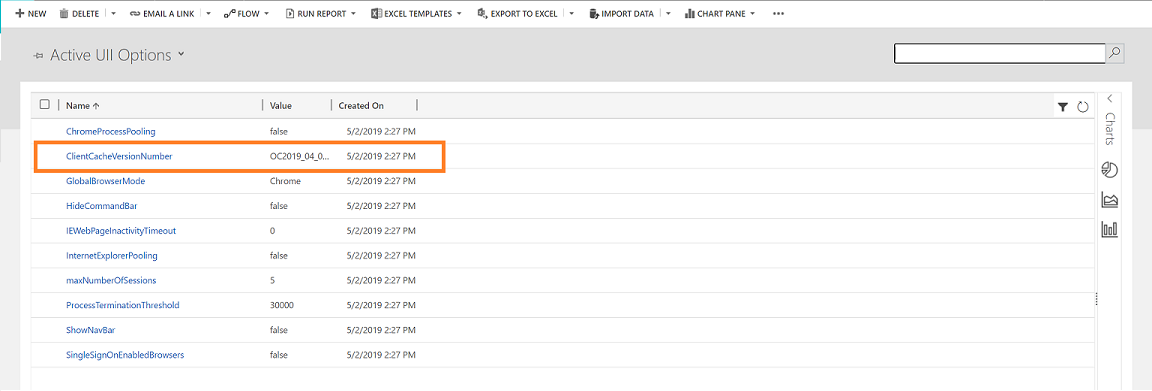Open the maxNumberOfSessions record

(111, 280)
